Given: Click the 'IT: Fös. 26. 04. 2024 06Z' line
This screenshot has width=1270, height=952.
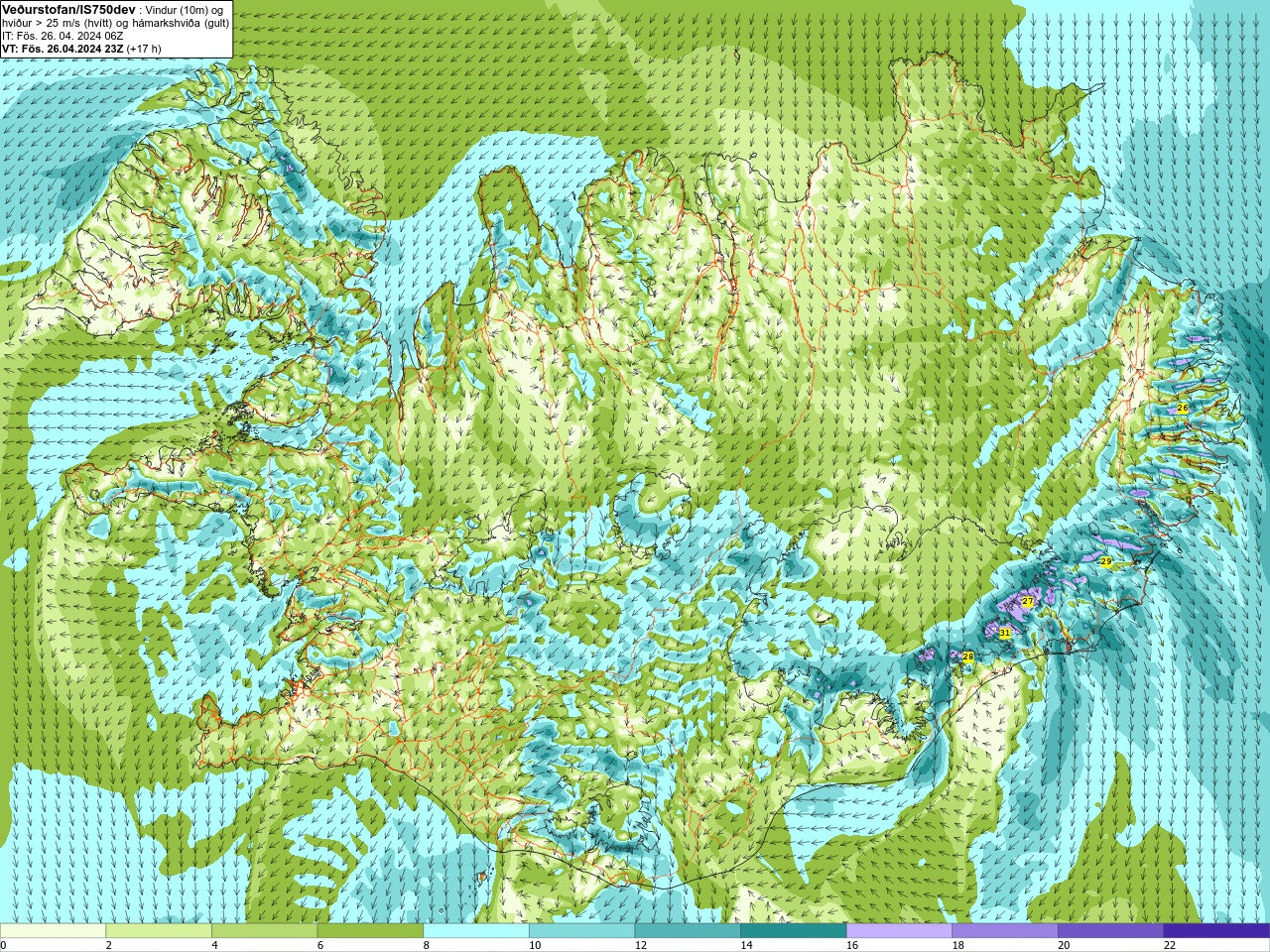Looking at the screenshot, I should coord(63,36).
